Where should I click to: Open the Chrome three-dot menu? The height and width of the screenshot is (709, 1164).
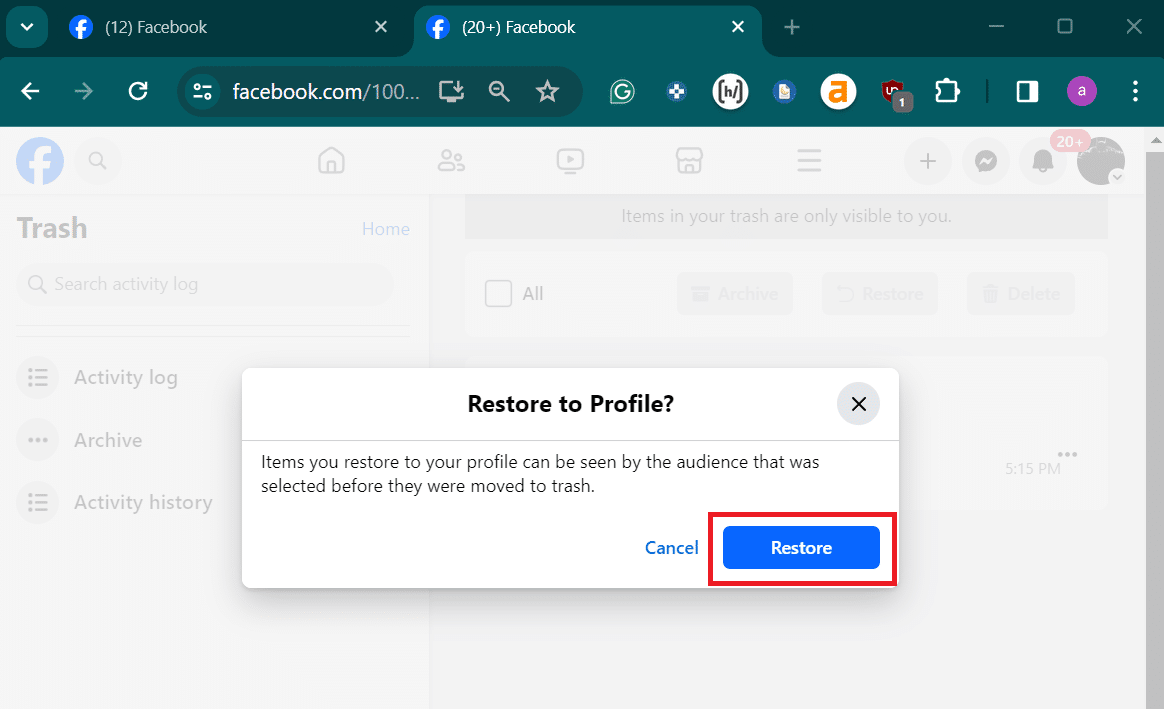tap(1135, 91)
